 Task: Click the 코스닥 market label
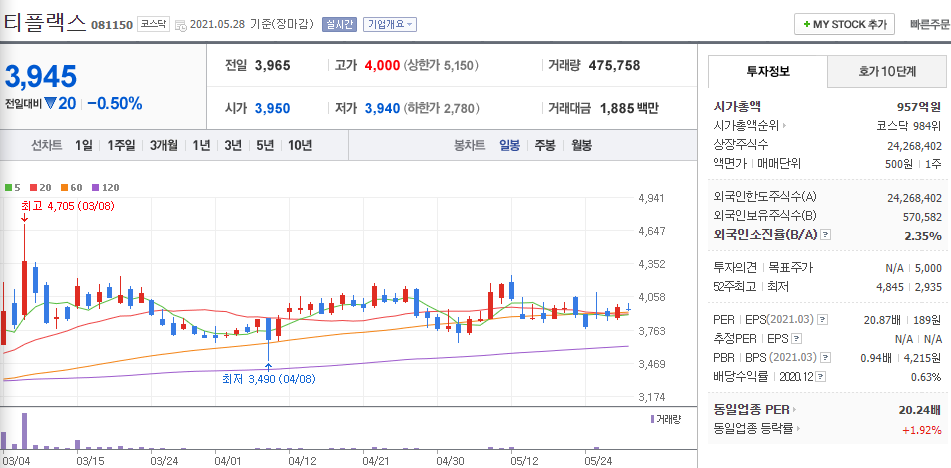153,24
